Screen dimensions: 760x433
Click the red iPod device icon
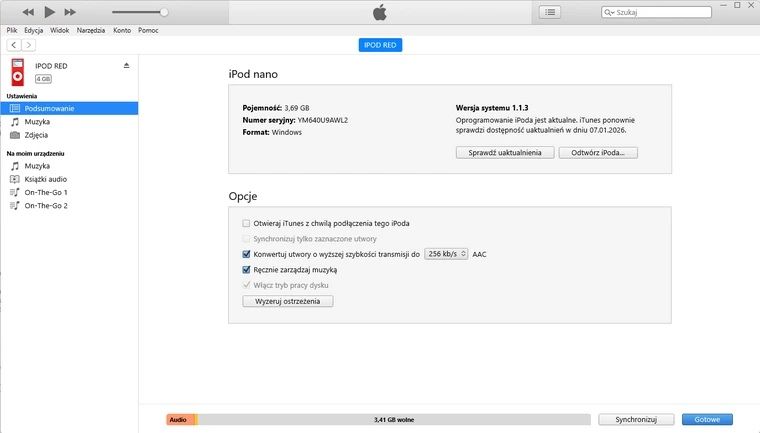pyautogui.click(x=18, y=72)
